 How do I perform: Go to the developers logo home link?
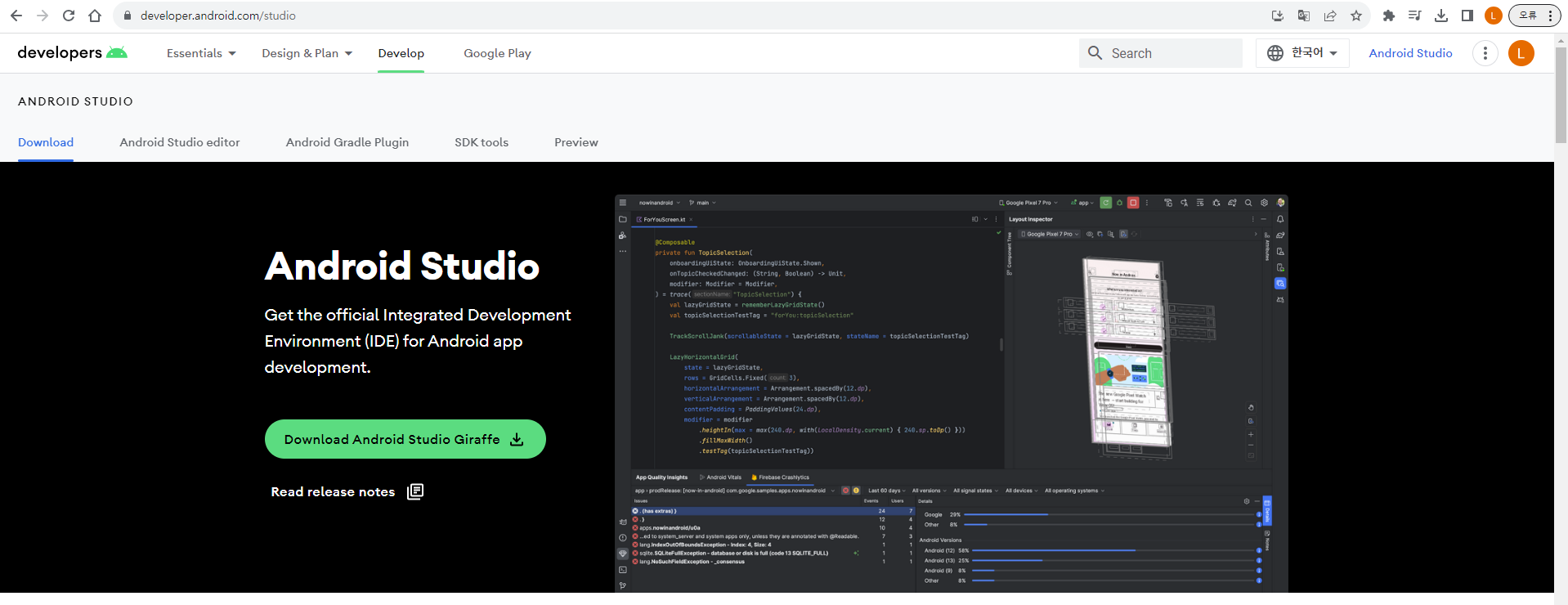pos(73,53)
